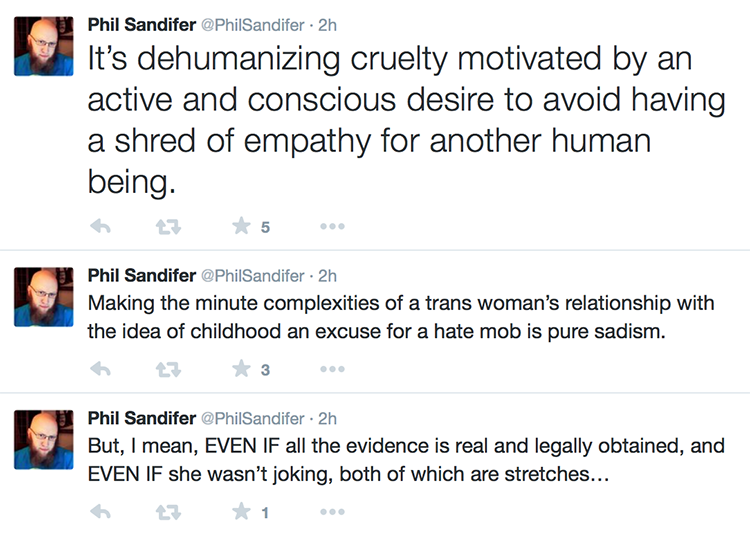This screenshot has height=535, width=750.
Task: Click Phil Sandifer name on third tweet
Action: [x=142, y=418]
